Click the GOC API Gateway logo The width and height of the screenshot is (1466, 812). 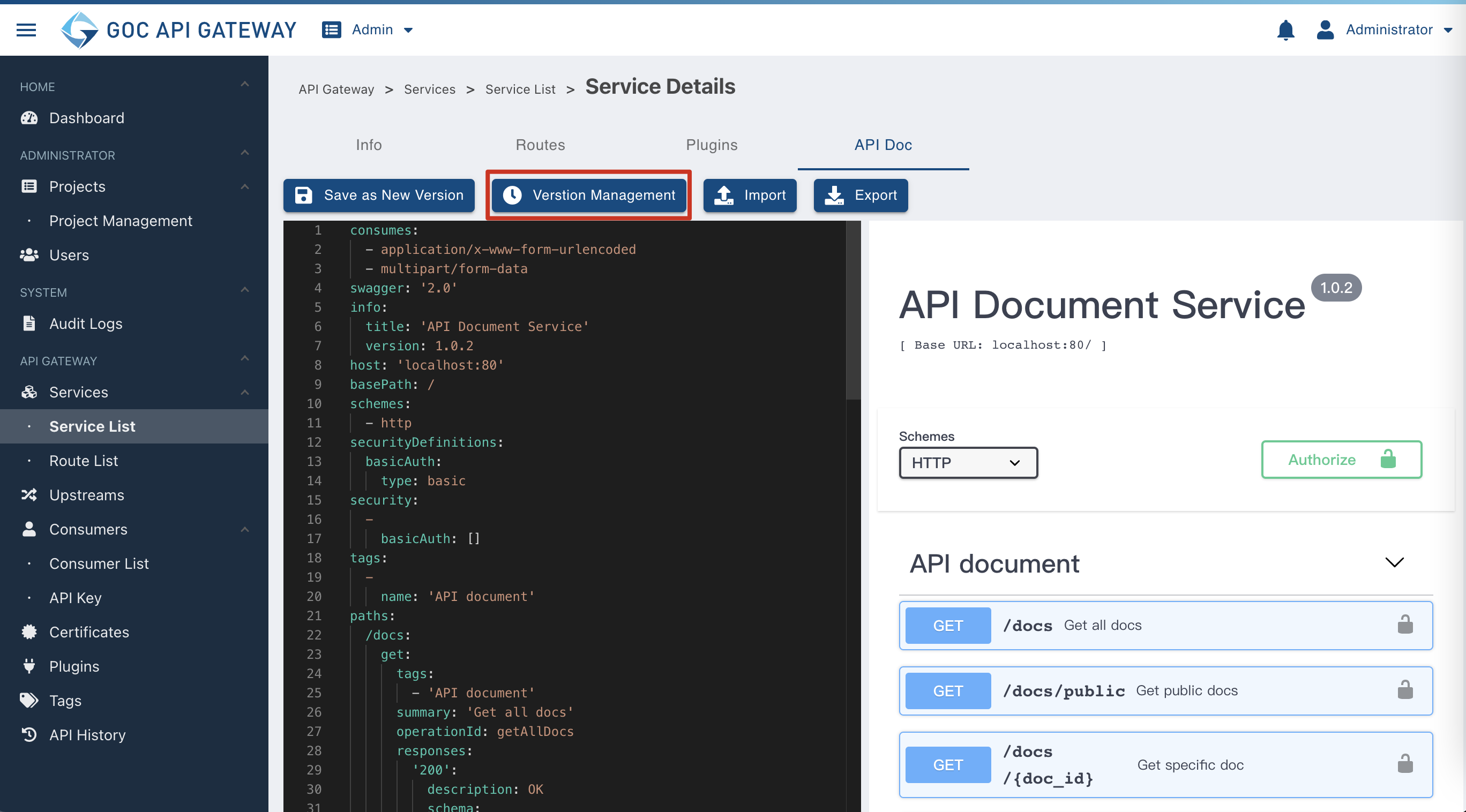click(179, 29)
